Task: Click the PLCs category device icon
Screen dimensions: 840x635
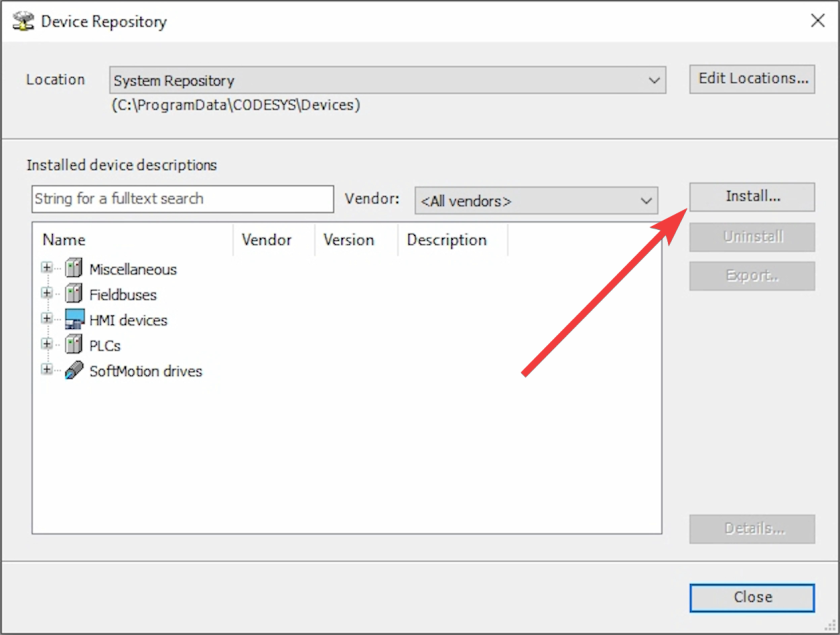Action: tap(74, 344)
